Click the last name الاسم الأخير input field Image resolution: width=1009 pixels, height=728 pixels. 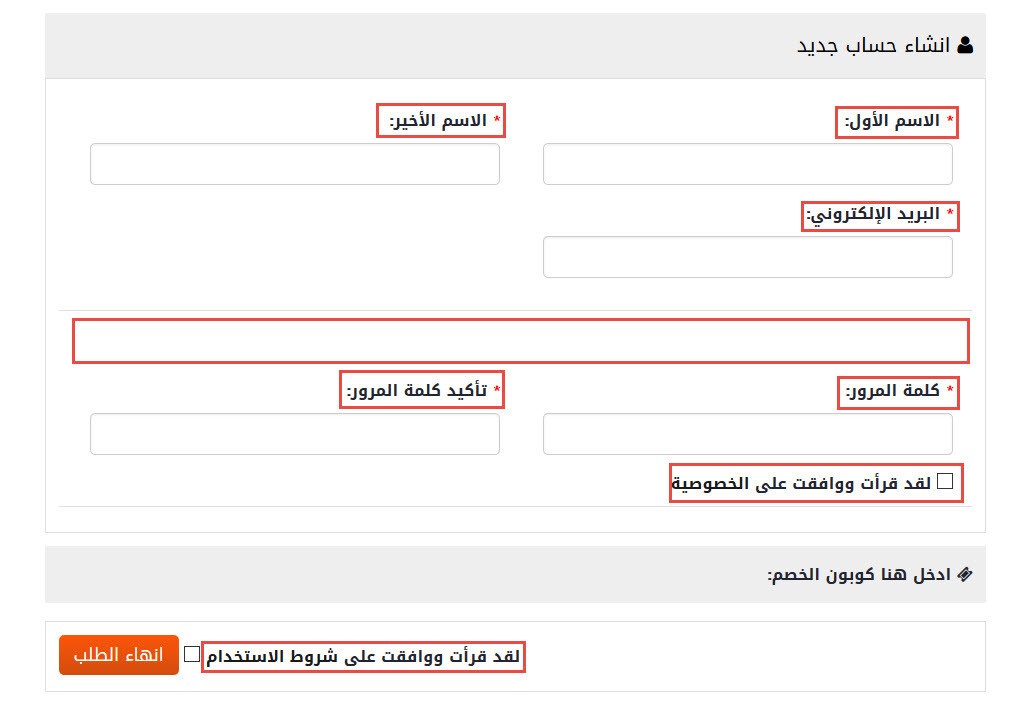pos(295,163)
